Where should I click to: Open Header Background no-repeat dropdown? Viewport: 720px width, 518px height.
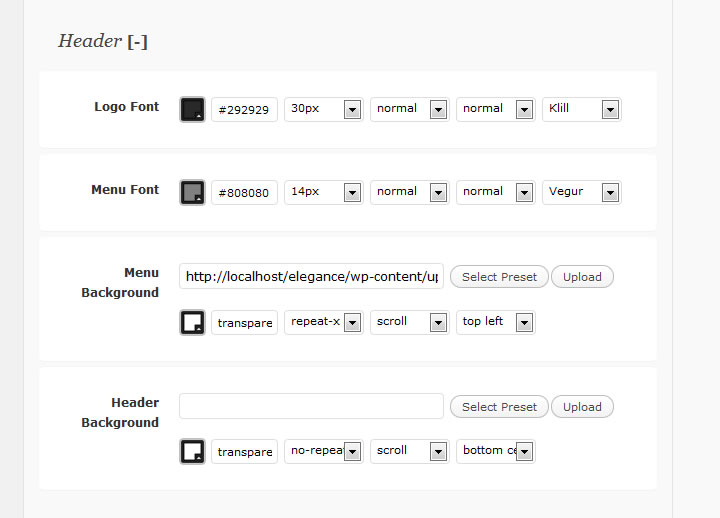click(x=323, y=451)
